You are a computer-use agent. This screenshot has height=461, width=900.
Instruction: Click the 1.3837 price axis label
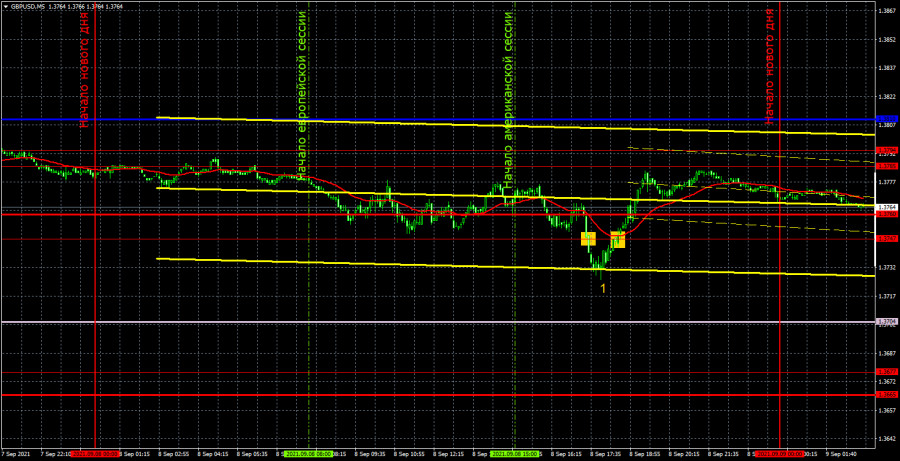pos(886,68)
